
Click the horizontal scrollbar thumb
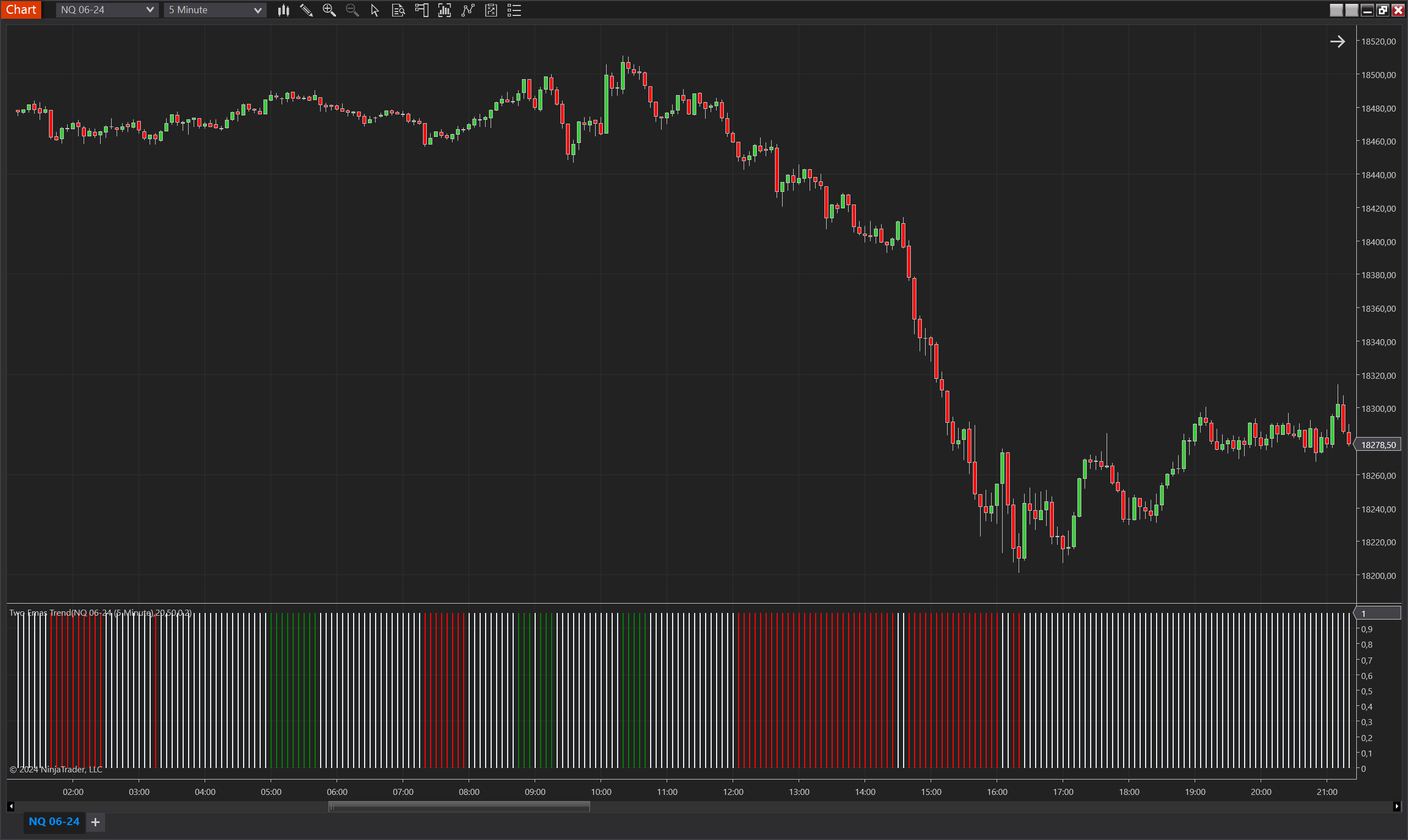click(459, 806)
